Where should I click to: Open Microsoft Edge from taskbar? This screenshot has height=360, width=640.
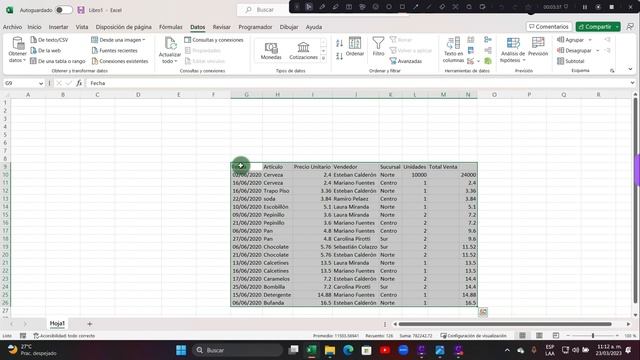[348, 350]
